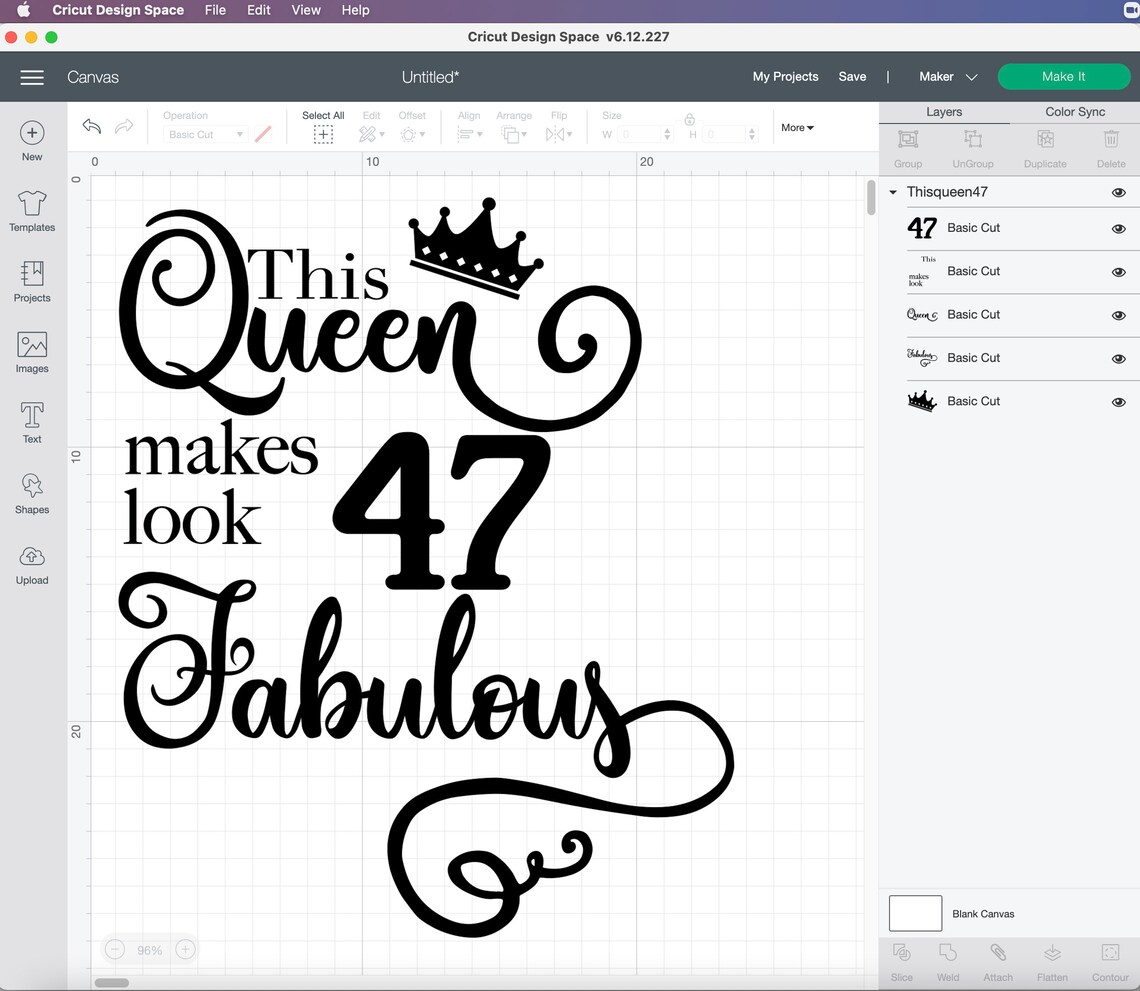Open the Maker machine dropdown
This screenshot has height=991, width=1140.
click(946, 76)
